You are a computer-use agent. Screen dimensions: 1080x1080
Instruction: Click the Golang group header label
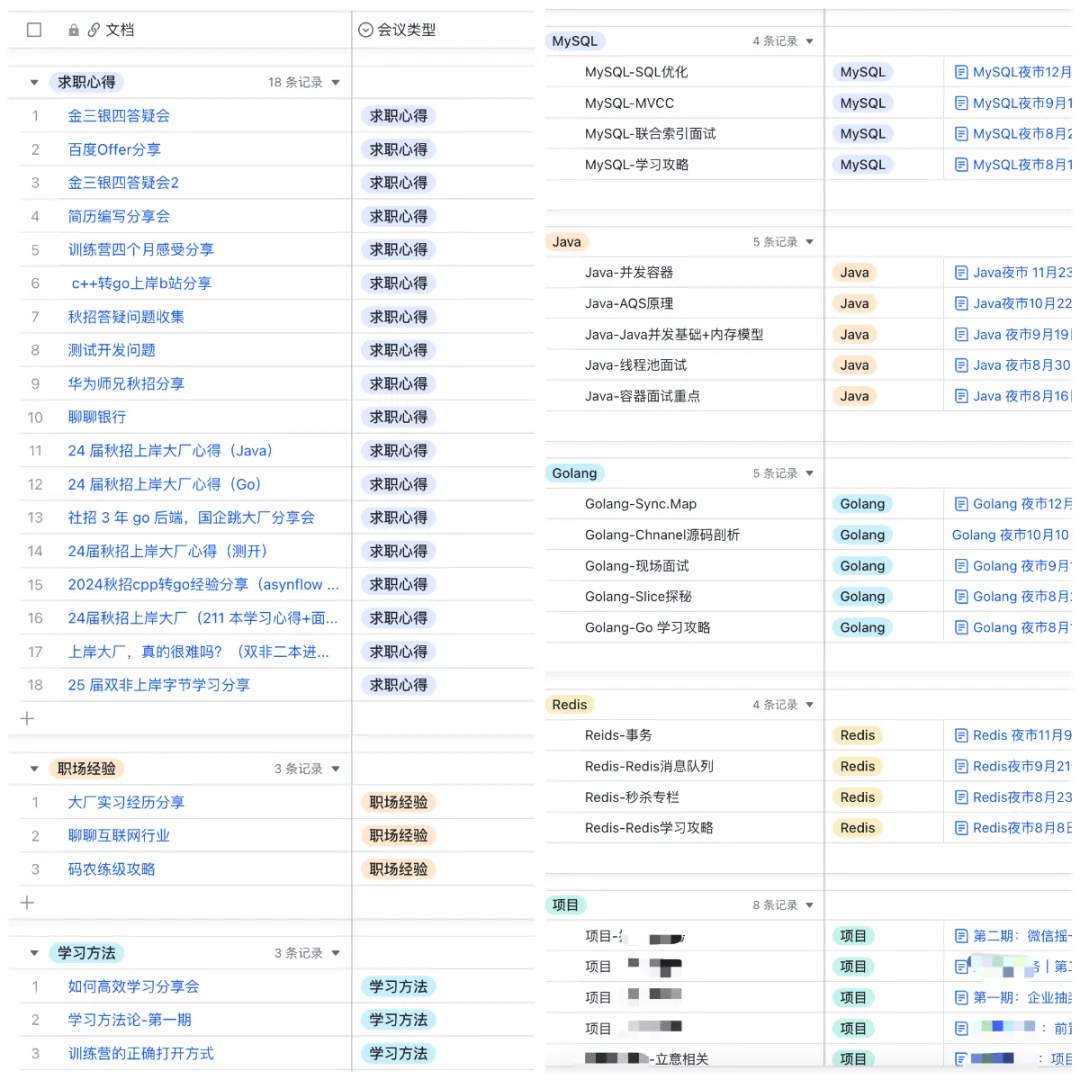click(574, 473)
